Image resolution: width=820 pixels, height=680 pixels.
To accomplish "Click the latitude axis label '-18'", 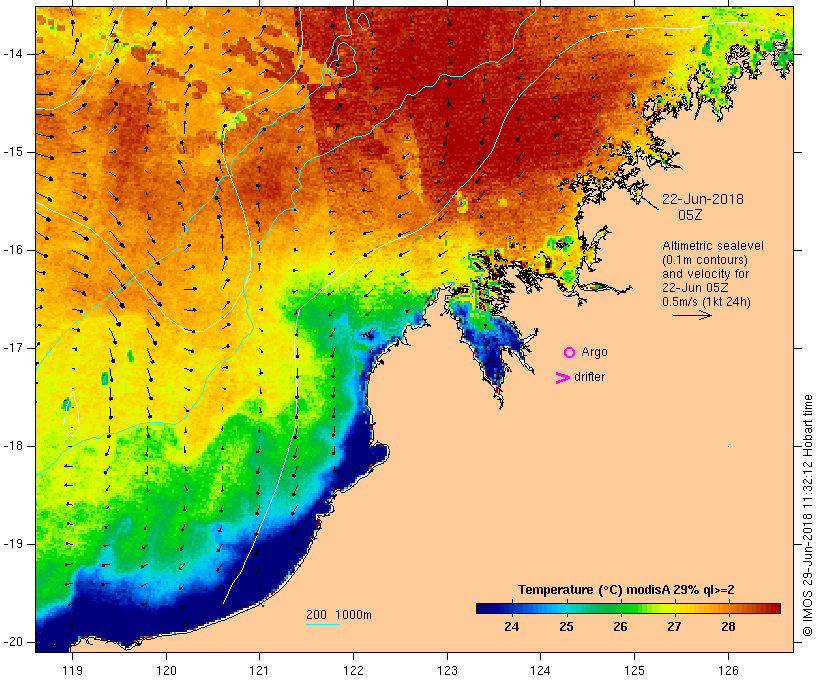I will [13, 446].
